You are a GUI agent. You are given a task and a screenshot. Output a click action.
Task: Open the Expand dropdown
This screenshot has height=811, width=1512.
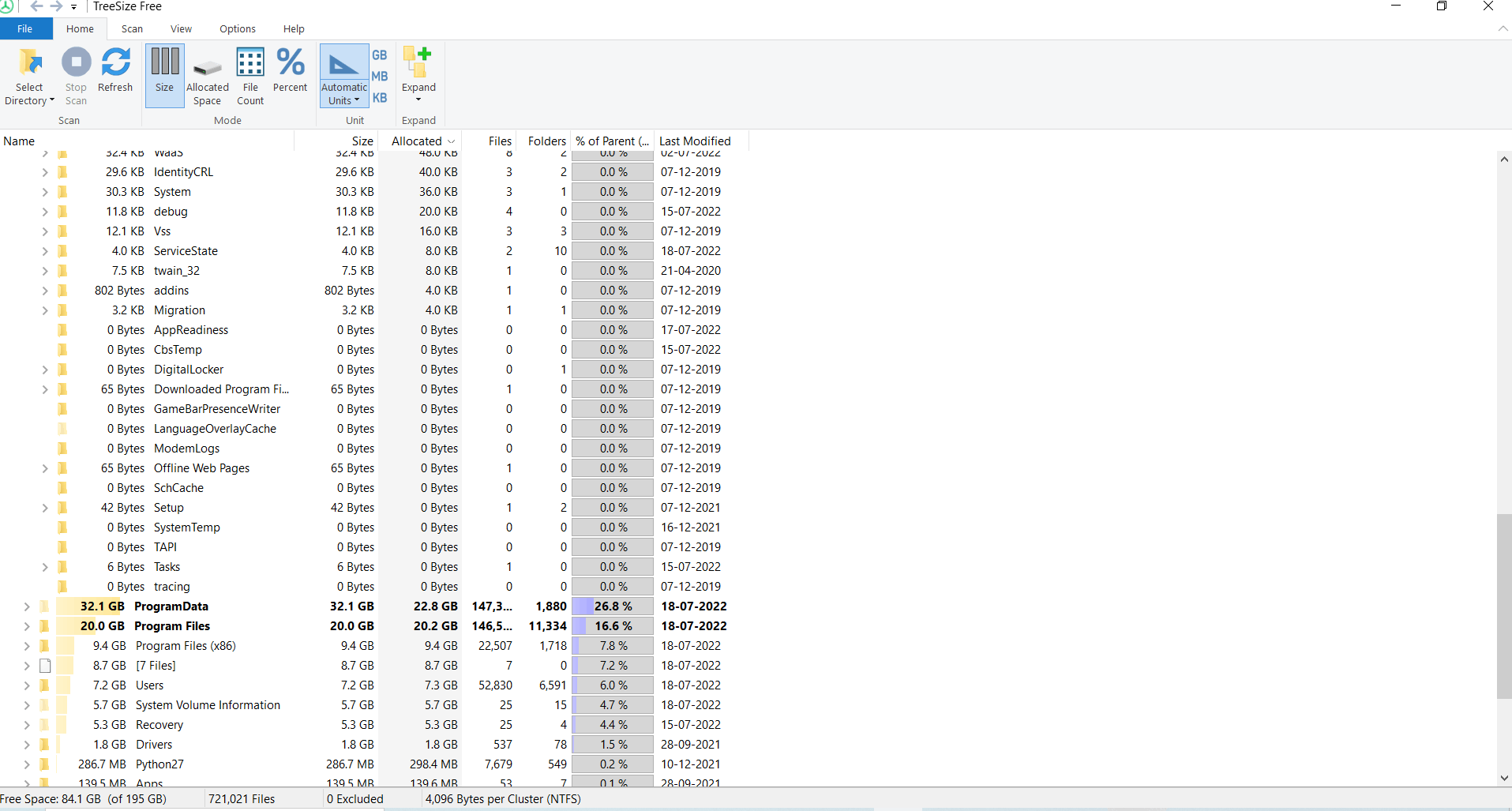coord(418,75)
